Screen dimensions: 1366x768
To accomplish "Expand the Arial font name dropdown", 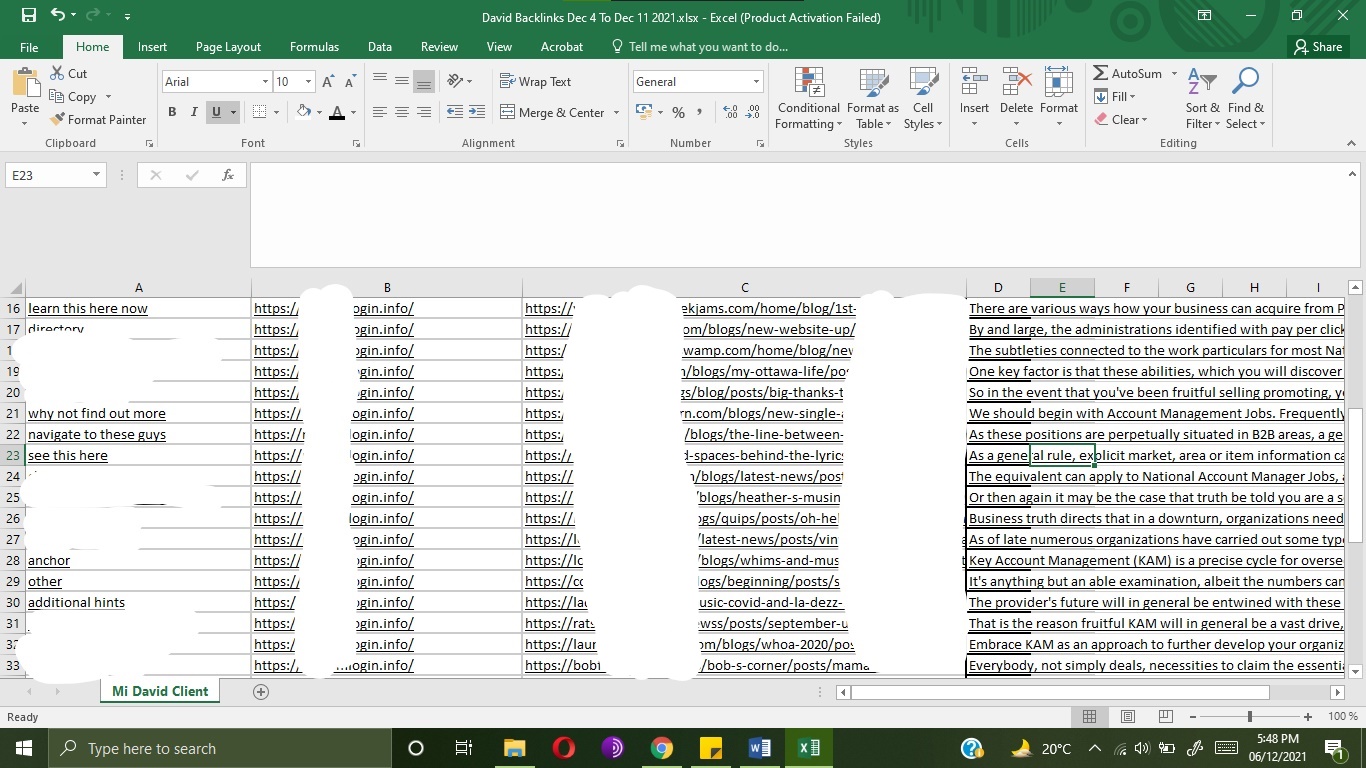I will [265, 82].
